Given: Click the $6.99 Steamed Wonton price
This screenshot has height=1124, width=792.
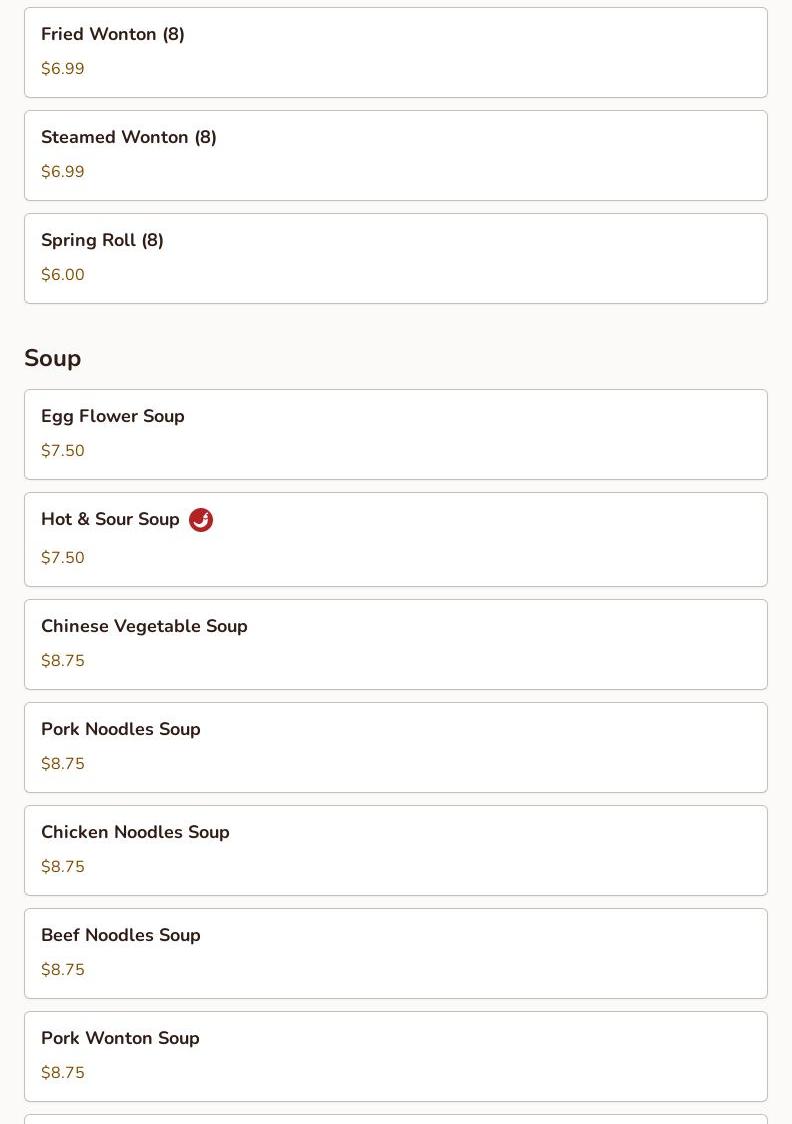Looking at the screenshot, I should click(x=63, y=172).
